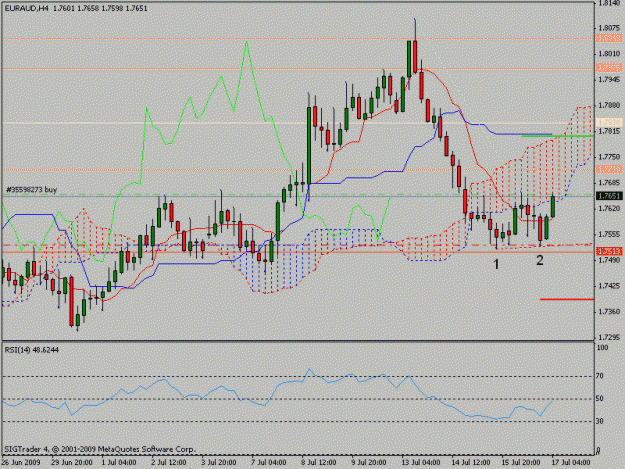Click the 1.7425 price axis label
This screenshot has height=469, width=625.
pyautogui.click(x=609, y=286)
